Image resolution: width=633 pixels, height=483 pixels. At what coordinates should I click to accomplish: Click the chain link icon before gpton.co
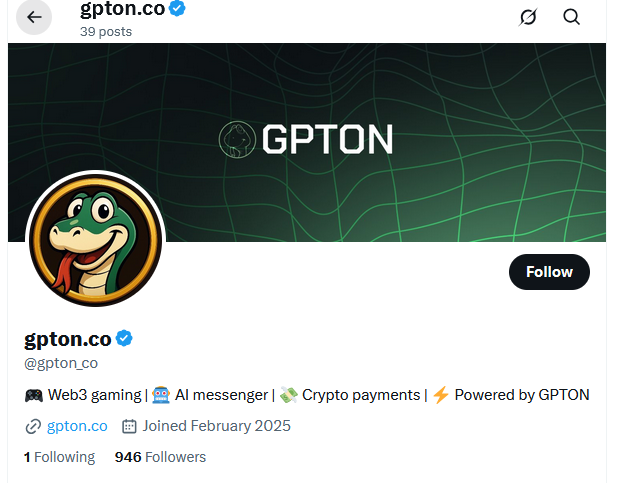[33, 426]
